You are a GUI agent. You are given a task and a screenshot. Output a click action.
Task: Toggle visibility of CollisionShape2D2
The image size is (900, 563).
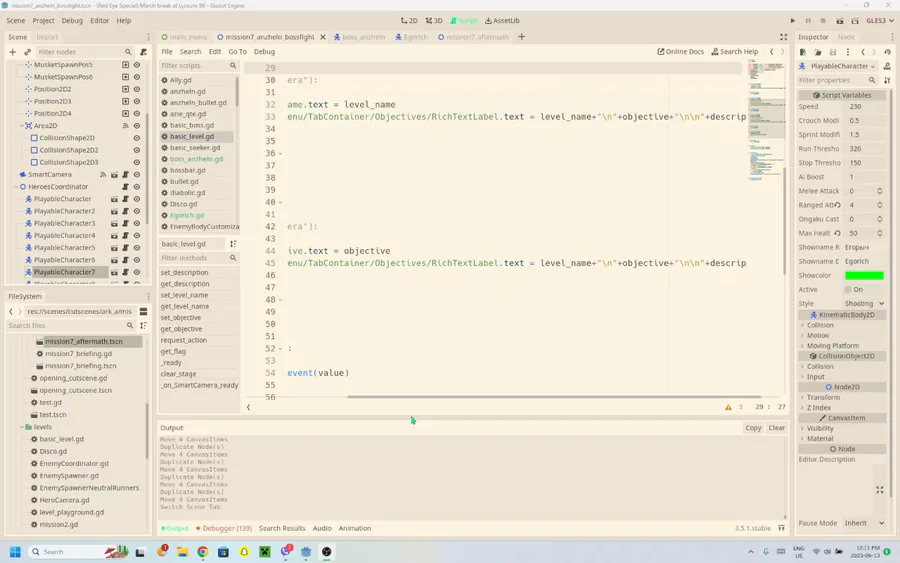[x=137, y=150]
